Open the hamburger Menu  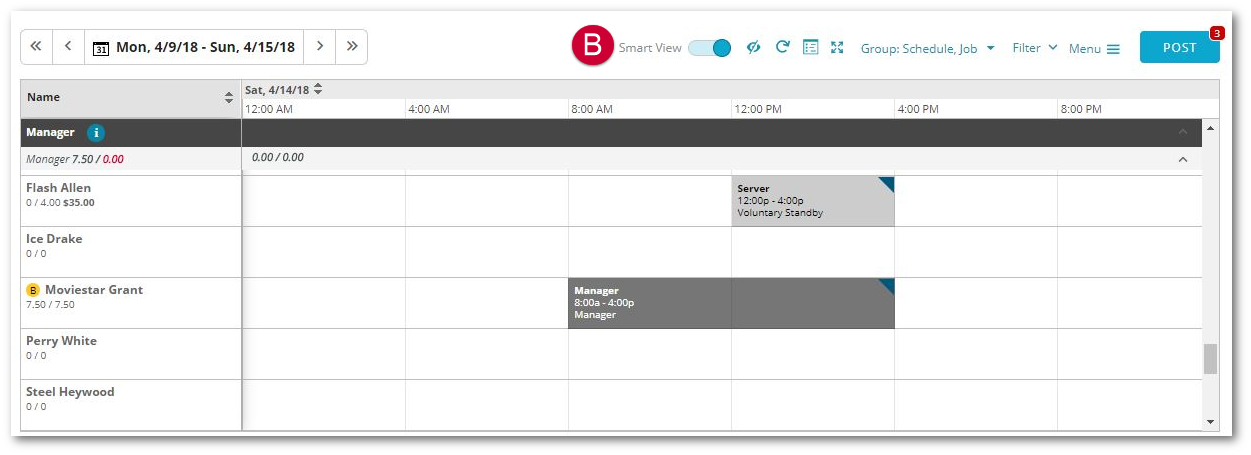pyautogui.click(x=1094, y=48)
